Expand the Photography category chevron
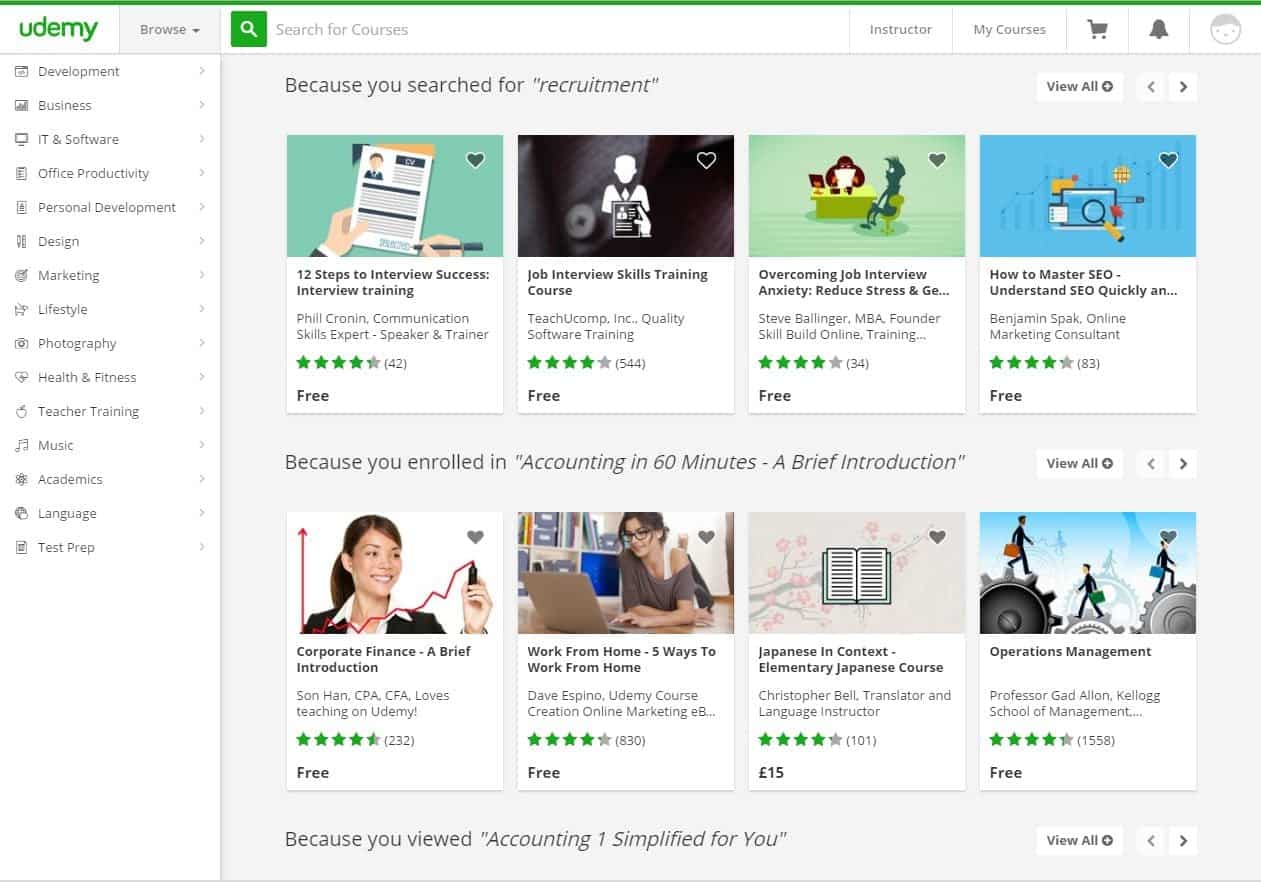This screenshot has width=1261, height=882. [x=202, y=343]
